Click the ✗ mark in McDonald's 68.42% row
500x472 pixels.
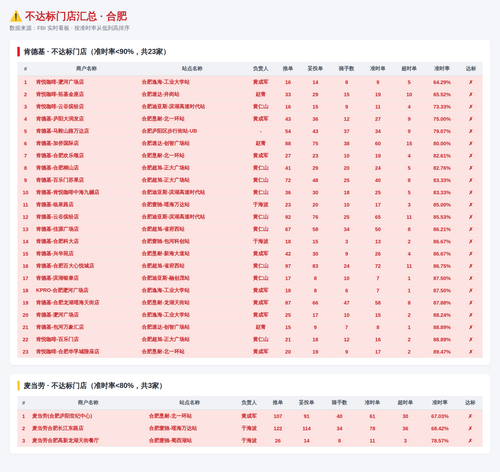tap(470, 428)
